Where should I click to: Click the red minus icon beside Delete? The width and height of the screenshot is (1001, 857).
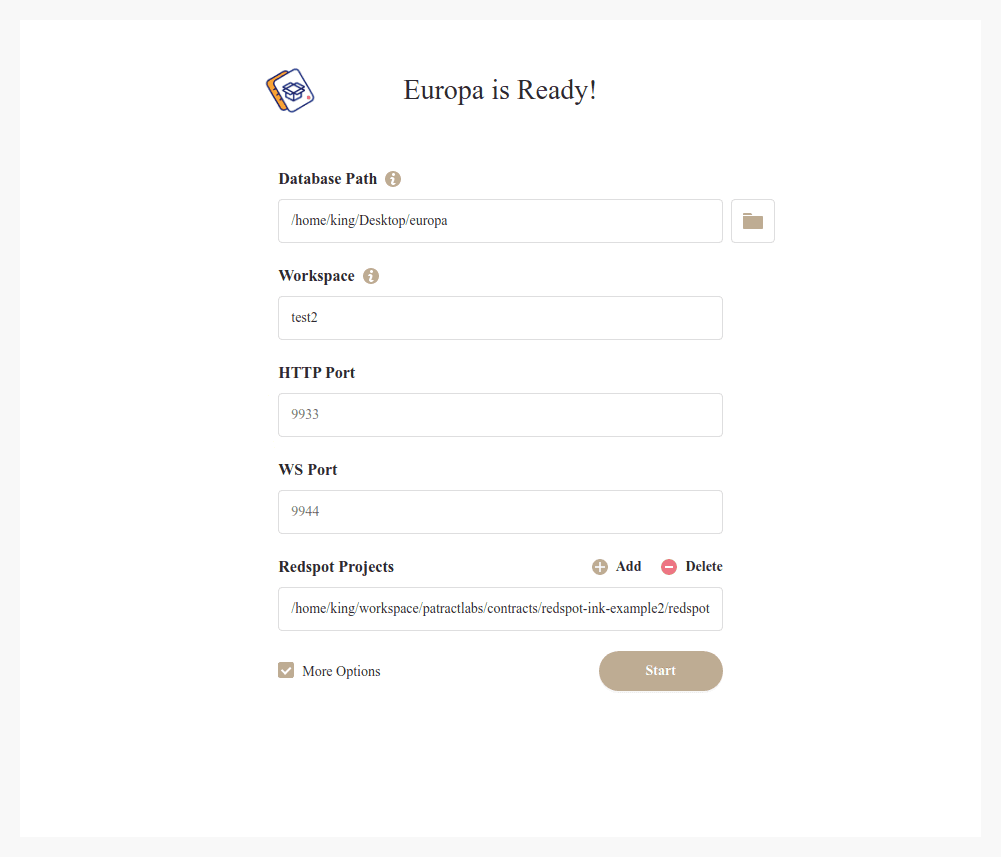[669, 567]
